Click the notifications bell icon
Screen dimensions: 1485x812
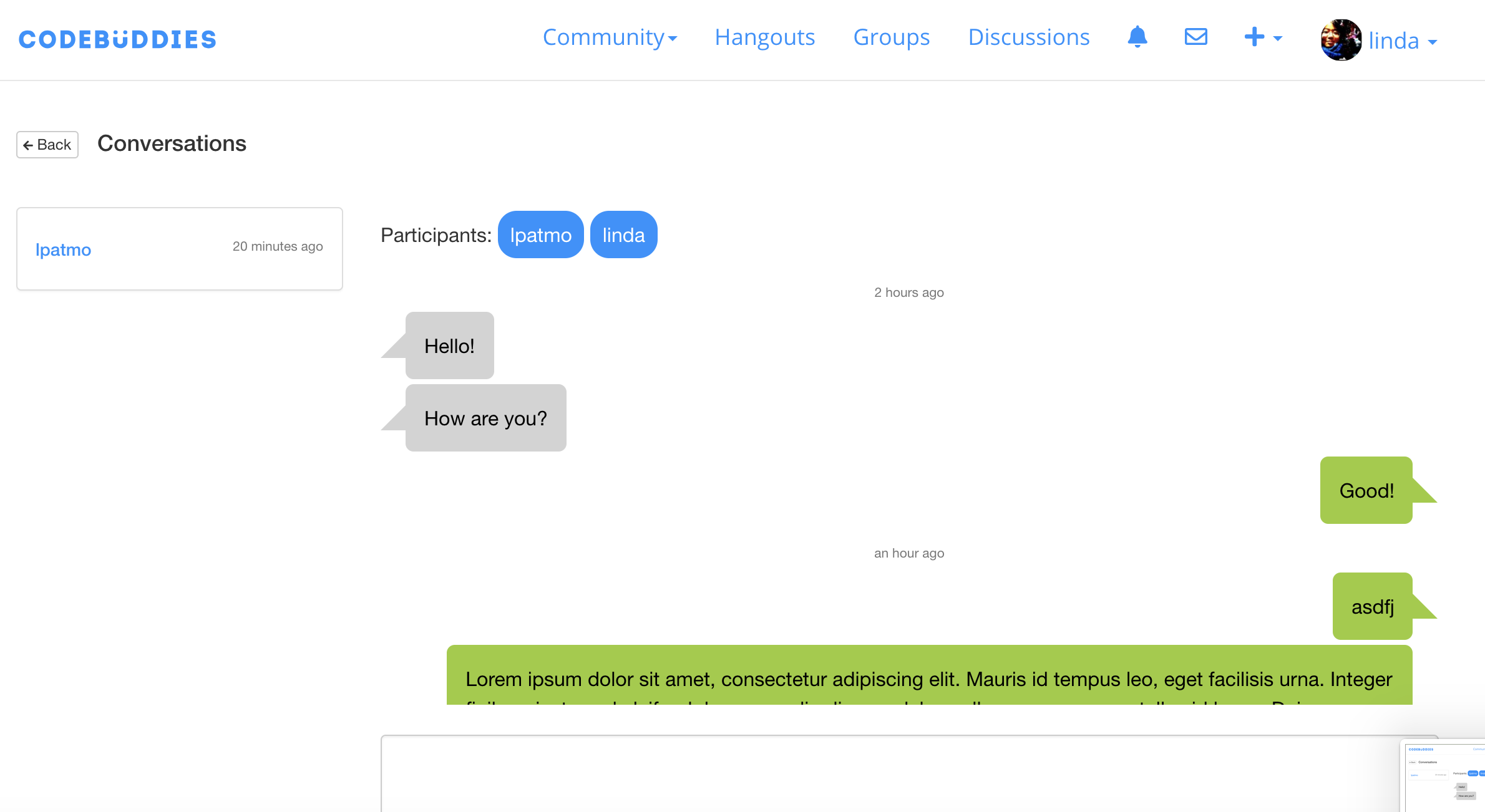click(1137, 37)
